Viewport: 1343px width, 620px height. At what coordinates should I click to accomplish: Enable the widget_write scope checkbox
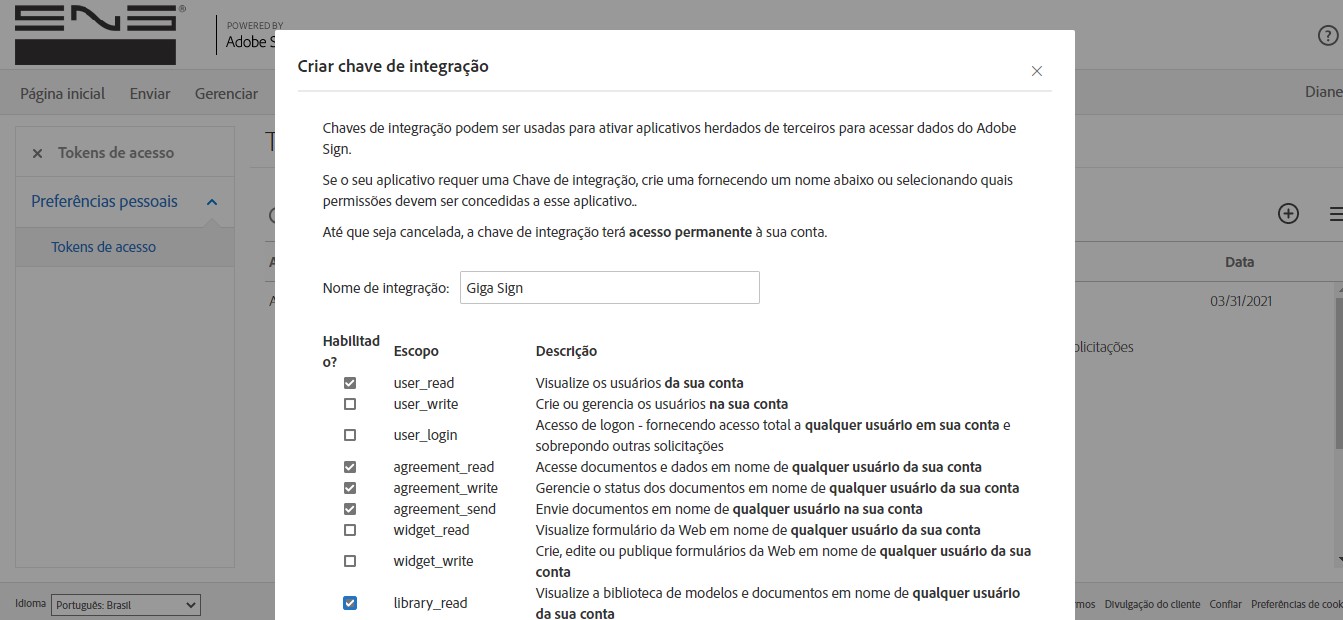pos(350,561)
